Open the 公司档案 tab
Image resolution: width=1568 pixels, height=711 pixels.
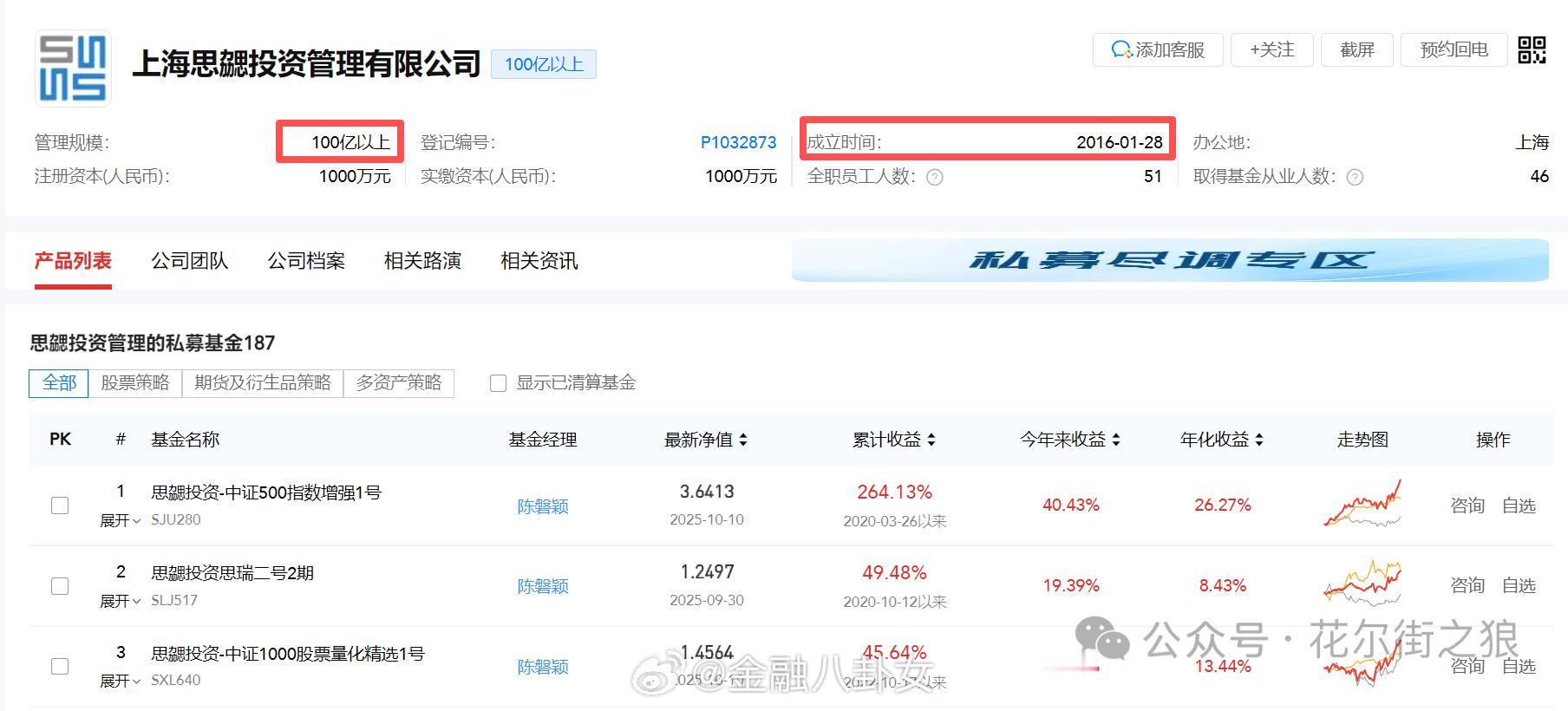306,261
